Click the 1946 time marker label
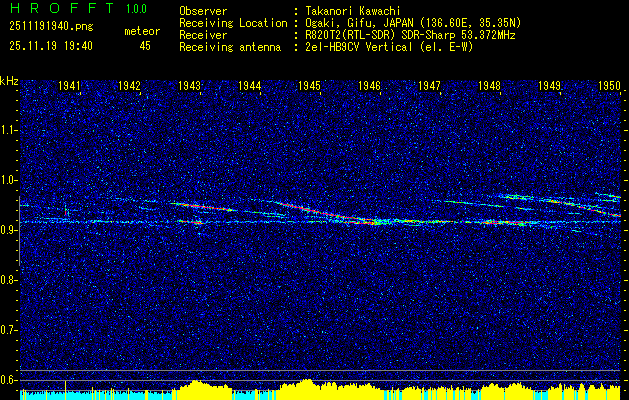 pos(369,86)
